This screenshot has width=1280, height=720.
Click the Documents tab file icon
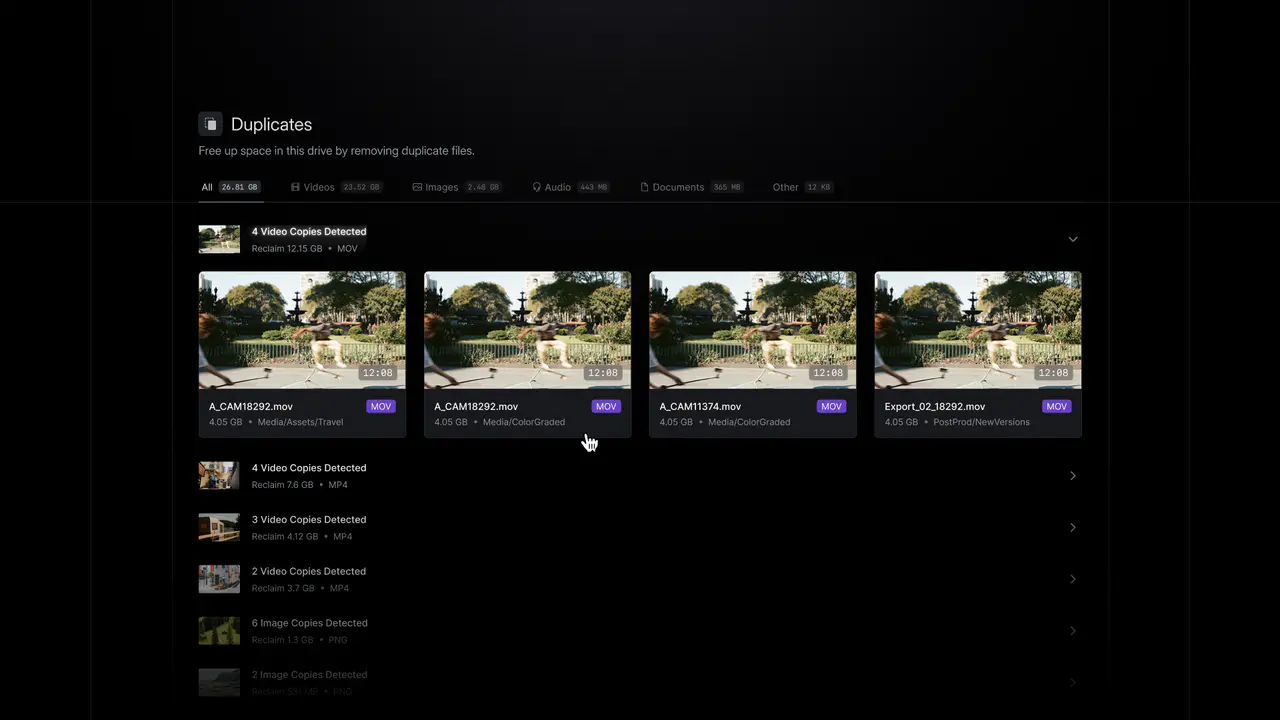pos(644,187)
